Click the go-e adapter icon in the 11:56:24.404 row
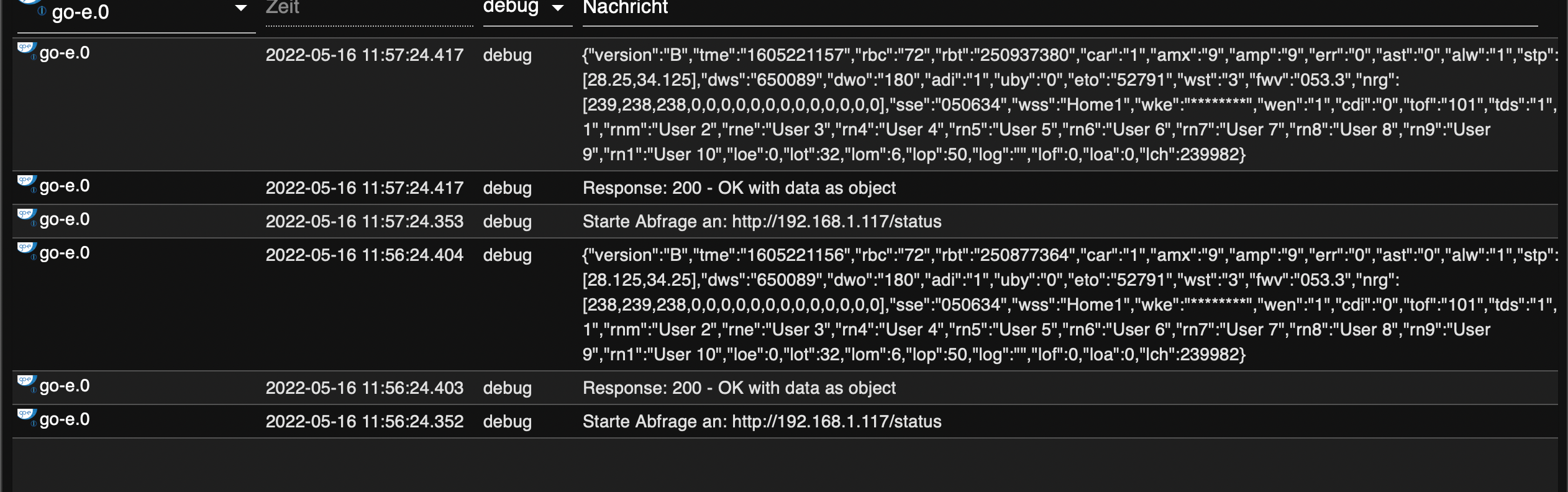The height and width of the screenshot is (492, 1568). pyautogui.click(x=27, y=250)
